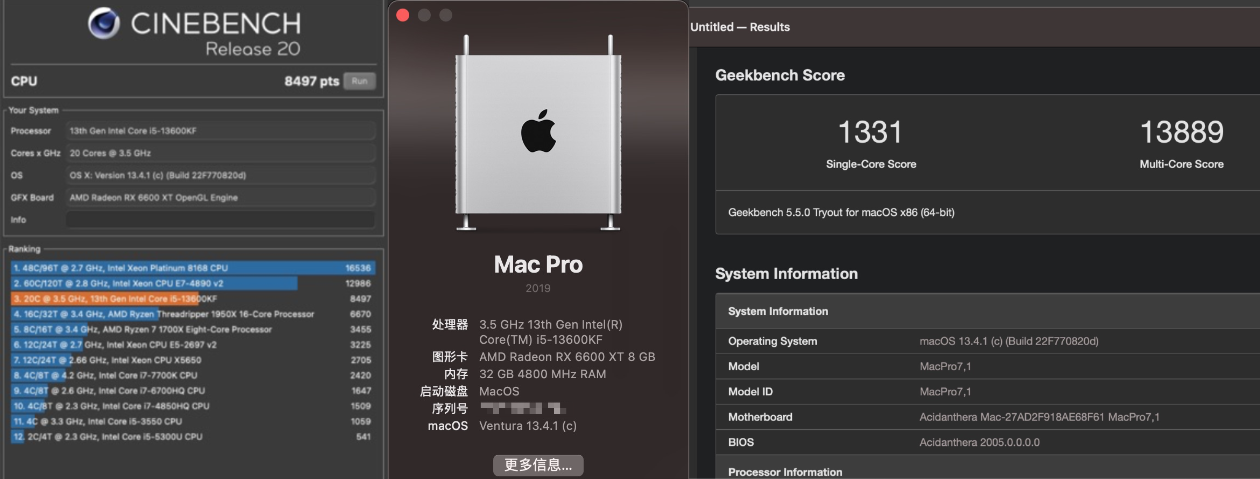
Task: Select ranking row Xeon CPU X5650
Action: (x=193, y=360)
